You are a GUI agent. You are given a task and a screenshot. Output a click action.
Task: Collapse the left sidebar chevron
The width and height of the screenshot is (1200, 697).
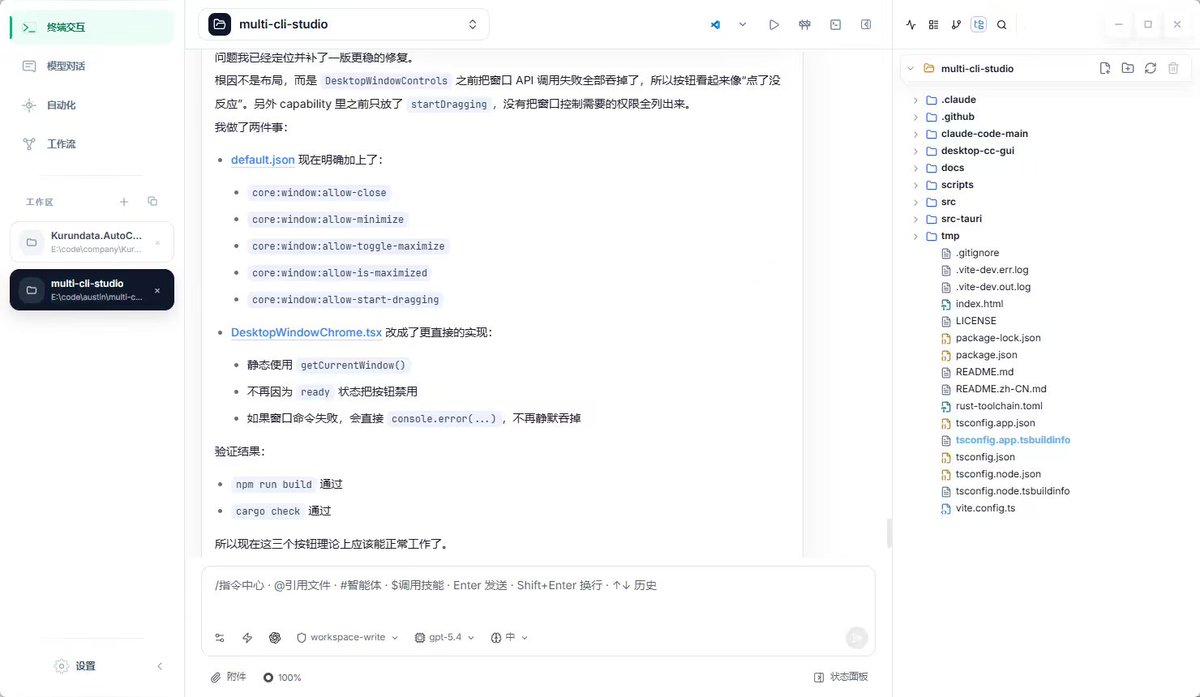click(x=160, y=666)
